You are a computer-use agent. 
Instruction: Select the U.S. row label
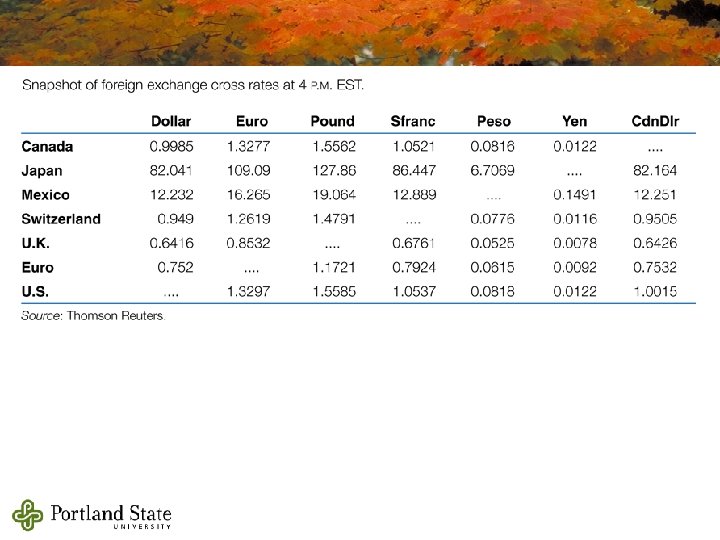coord(36,292)
